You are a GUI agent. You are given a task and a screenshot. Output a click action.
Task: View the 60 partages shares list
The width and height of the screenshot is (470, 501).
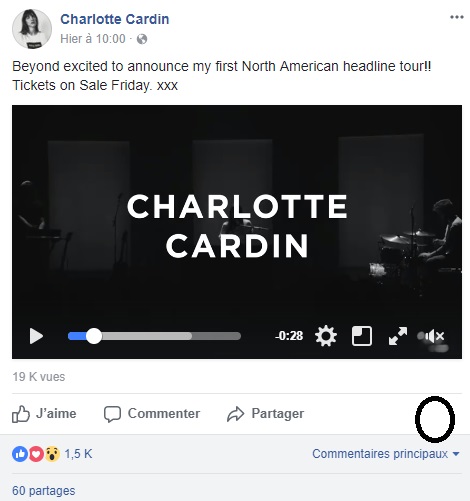pos(44,491)
